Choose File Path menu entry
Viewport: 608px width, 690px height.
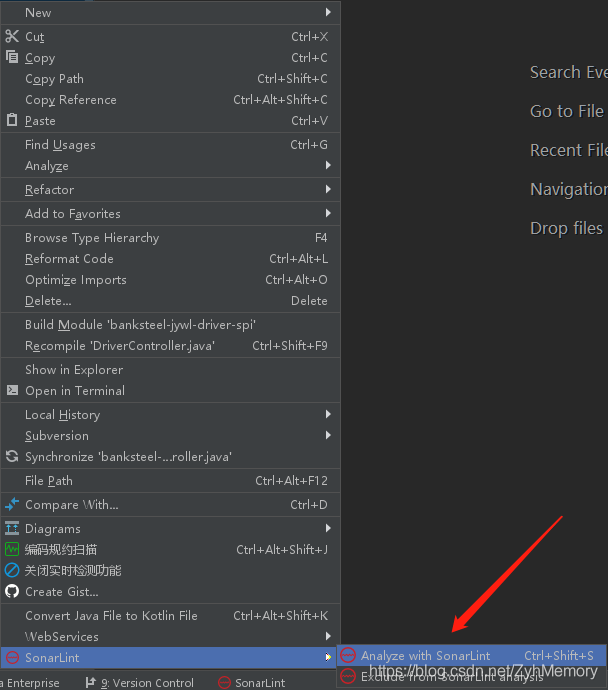171,481
